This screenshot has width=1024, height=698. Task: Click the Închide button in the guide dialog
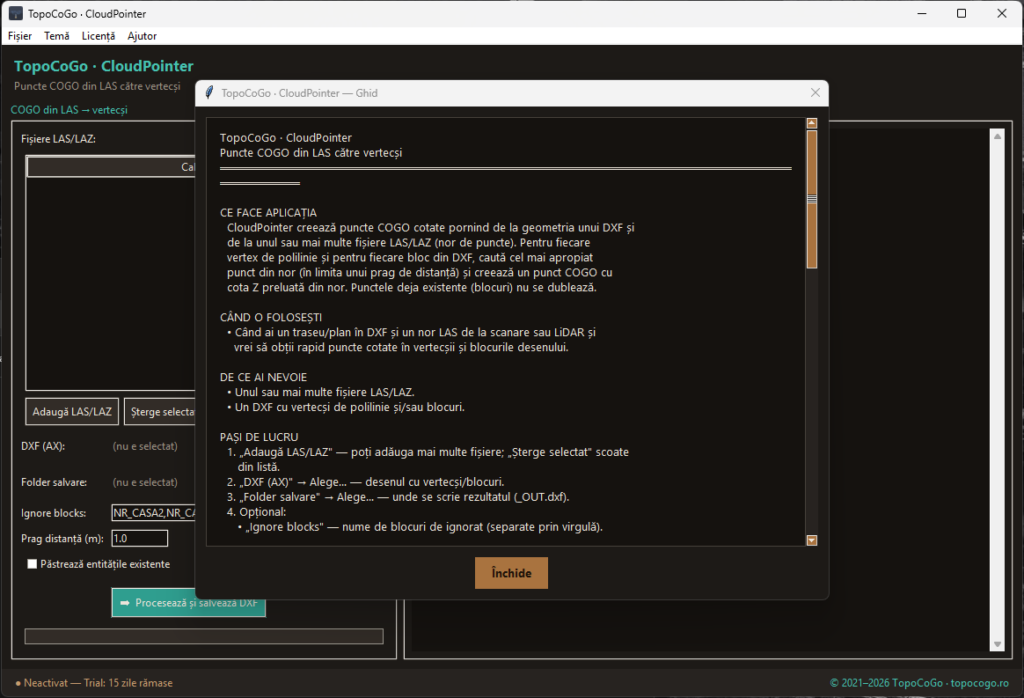(x=511, y=573)
